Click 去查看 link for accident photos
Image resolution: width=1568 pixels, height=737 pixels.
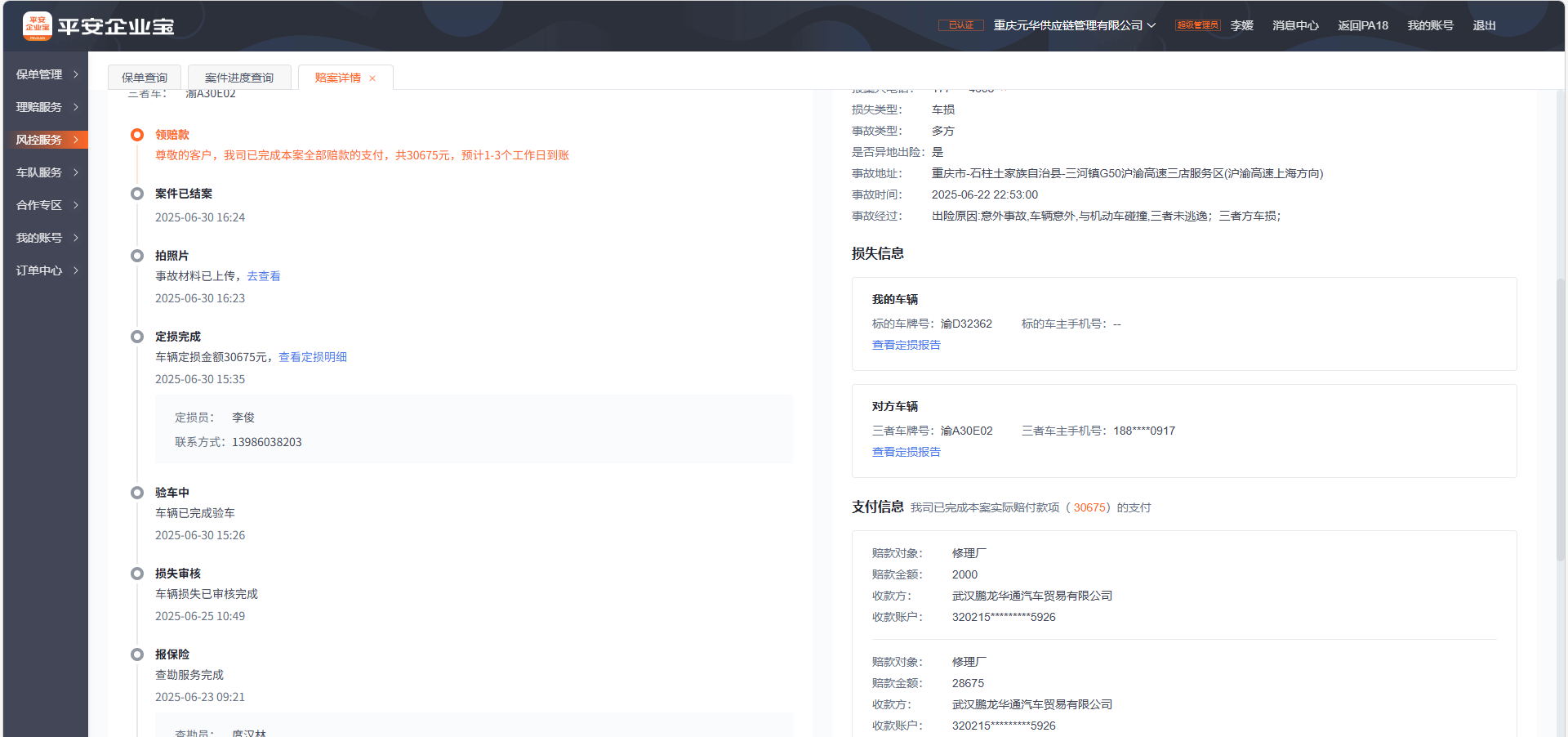pos(263,276)
